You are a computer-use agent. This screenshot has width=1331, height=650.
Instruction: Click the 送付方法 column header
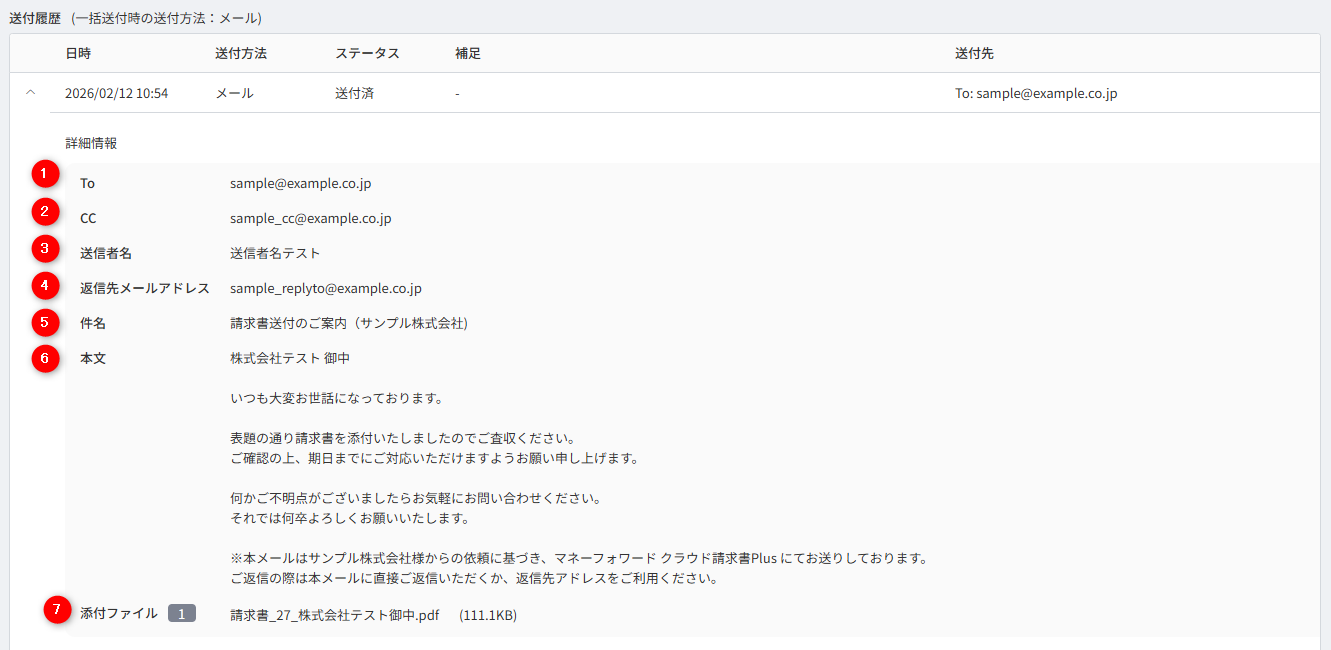pyautogui.click(x=240, y=53)
